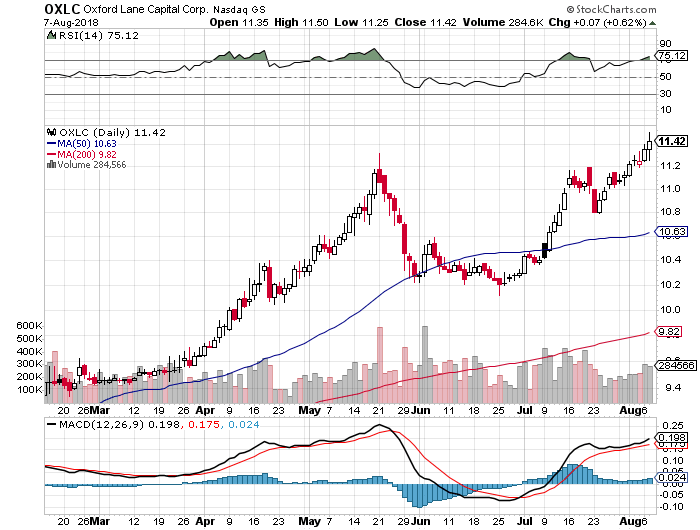The width and height of the screenshot is (700, 530).
Task: Click the red line marker beside MA(200)
Action: coord(53,154)
